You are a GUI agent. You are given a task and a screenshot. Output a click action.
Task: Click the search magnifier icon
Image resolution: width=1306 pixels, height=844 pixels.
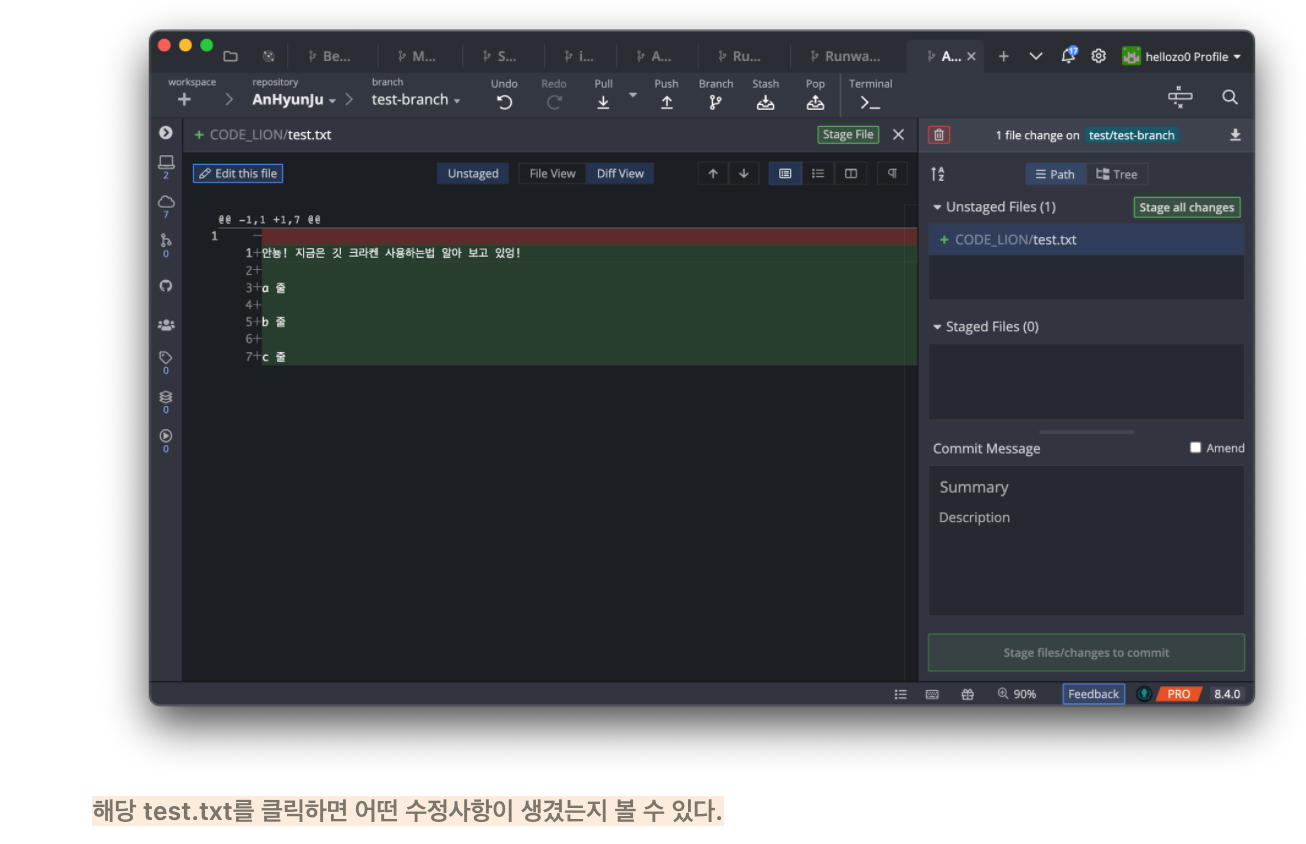click(1230, 97)
